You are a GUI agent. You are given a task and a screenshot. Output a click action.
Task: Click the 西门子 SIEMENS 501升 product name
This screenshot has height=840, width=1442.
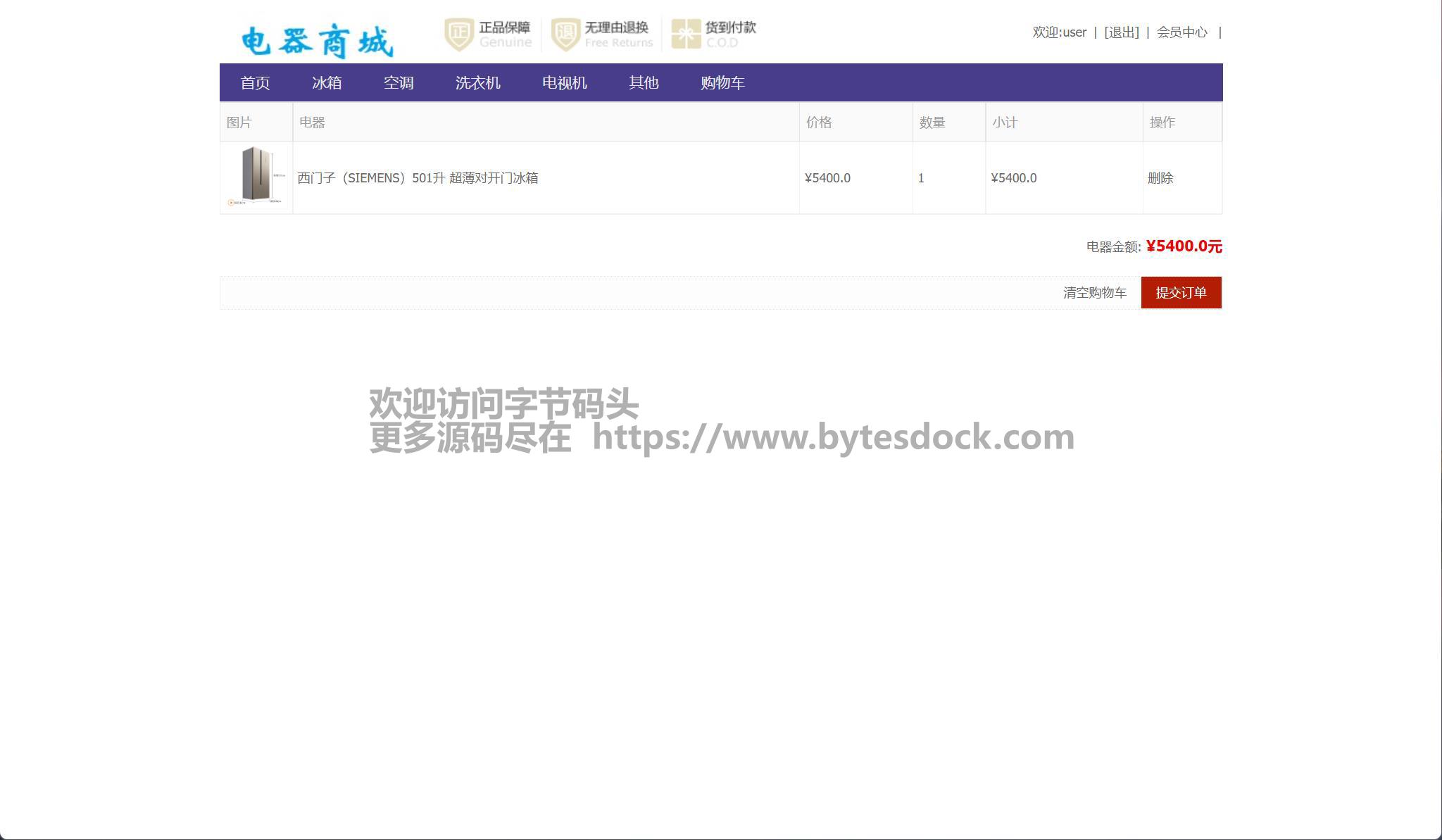point(418,178)
